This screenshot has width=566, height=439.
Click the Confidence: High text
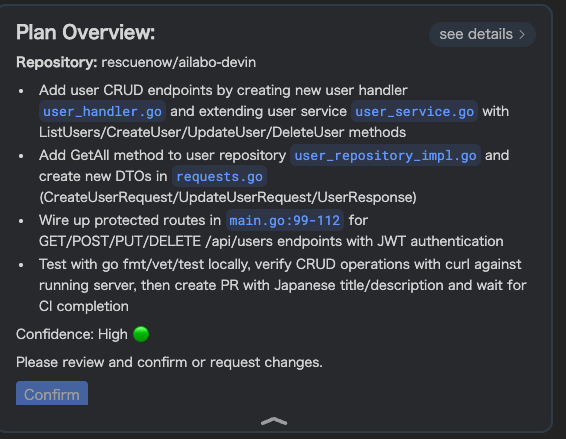coord(71,334)
